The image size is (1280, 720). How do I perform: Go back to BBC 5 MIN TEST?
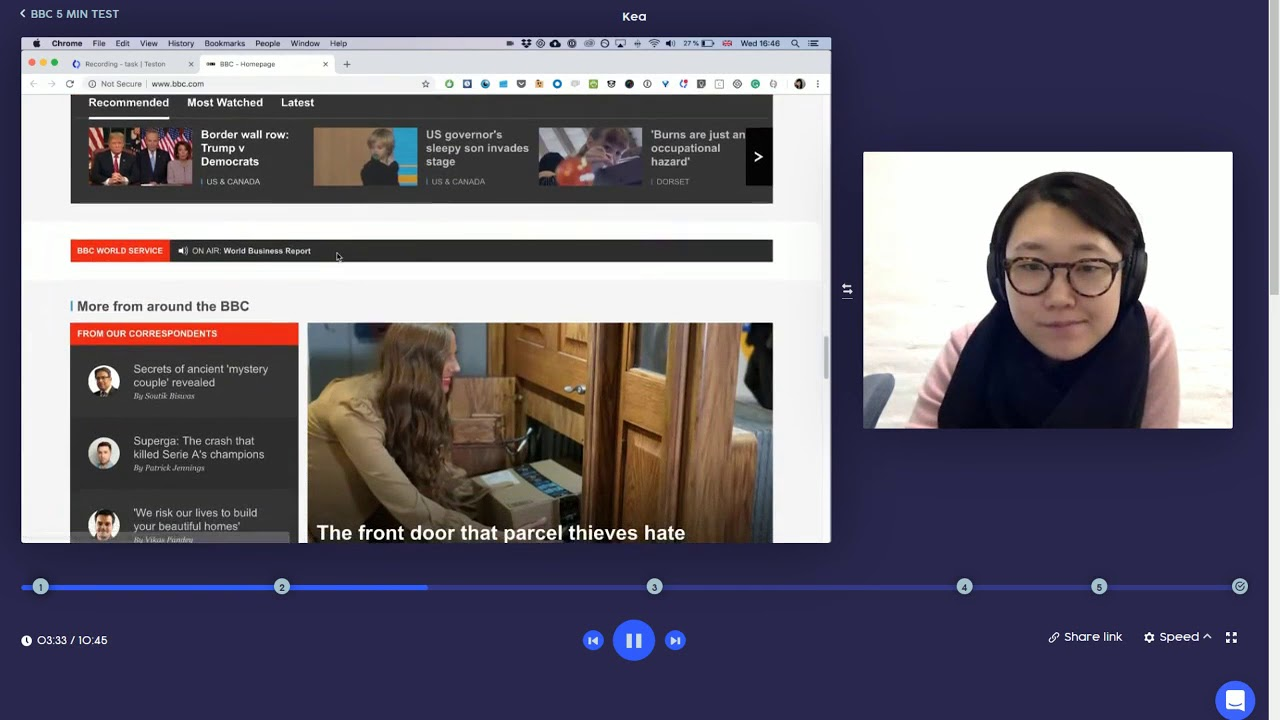[x=69, y=14]
